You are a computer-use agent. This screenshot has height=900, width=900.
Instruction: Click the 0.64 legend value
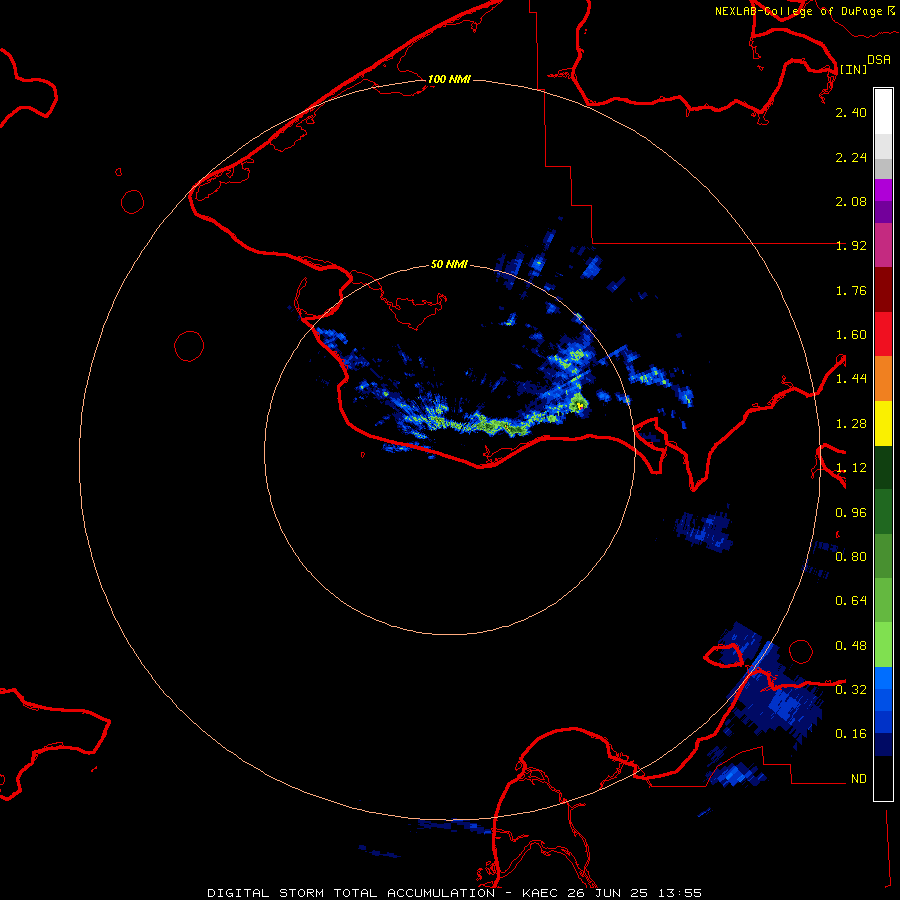[x=851, y=601]
